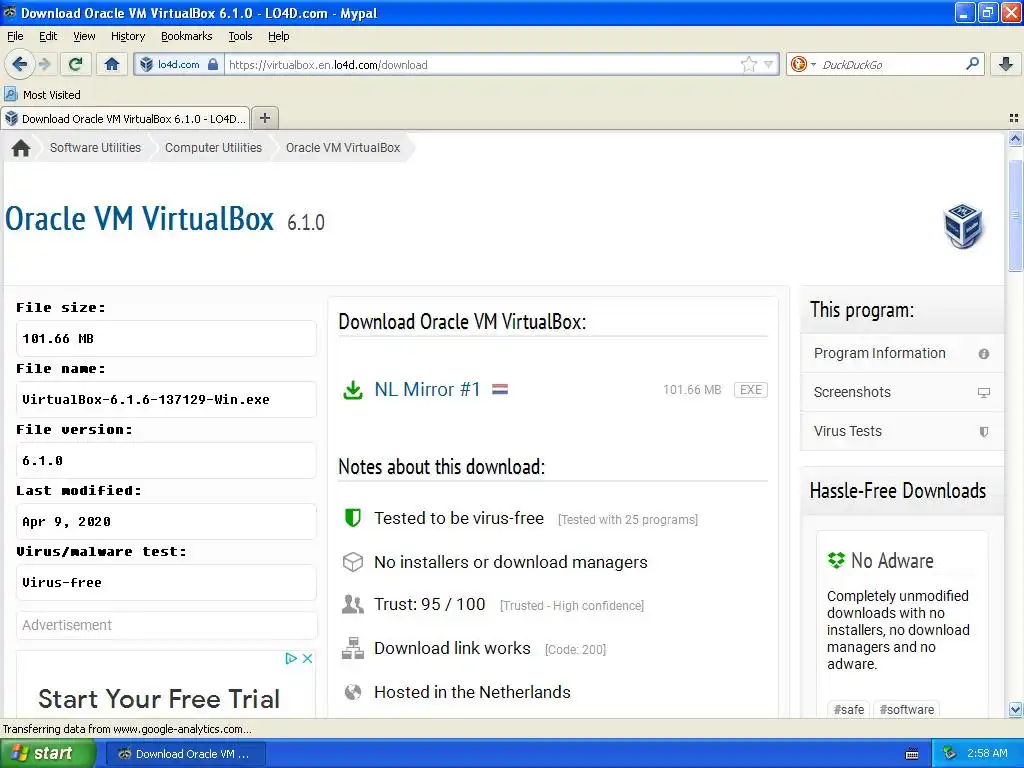Click the on-screen keyboard tray icon

[x=912, y=754]
